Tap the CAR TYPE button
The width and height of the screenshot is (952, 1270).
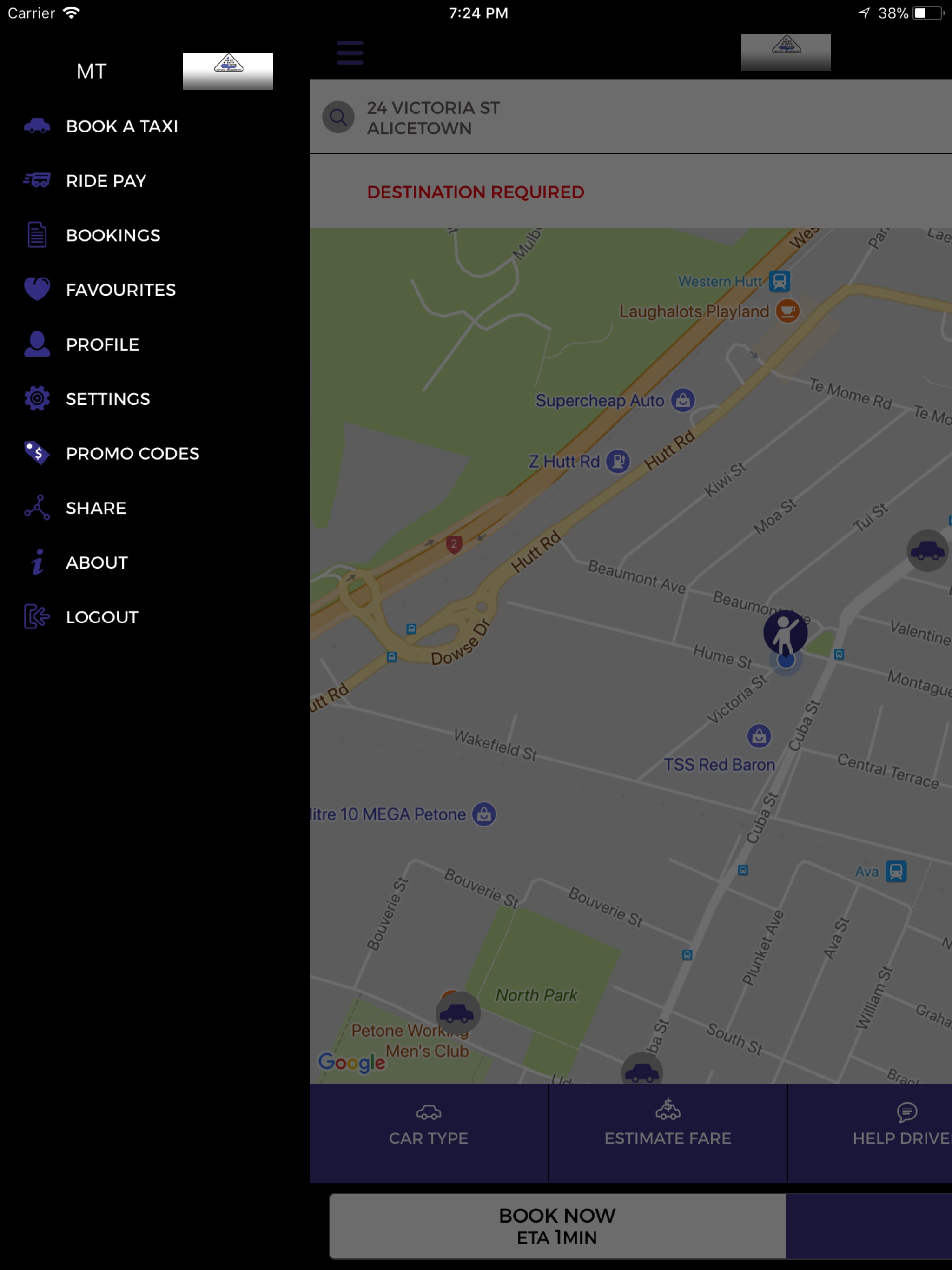click(429, 1133)
